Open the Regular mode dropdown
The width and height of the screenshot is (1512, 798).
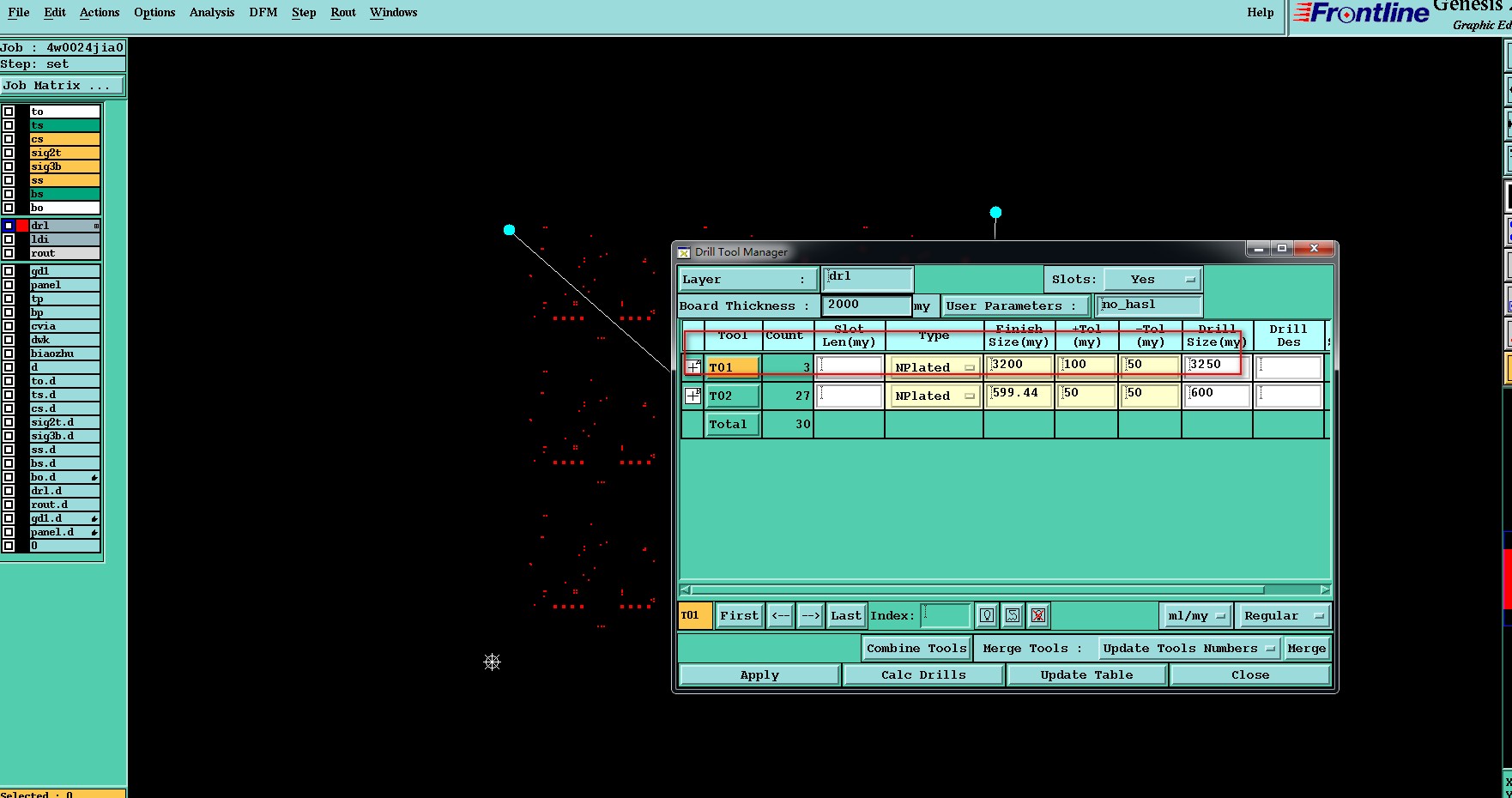pos(1283,615)
